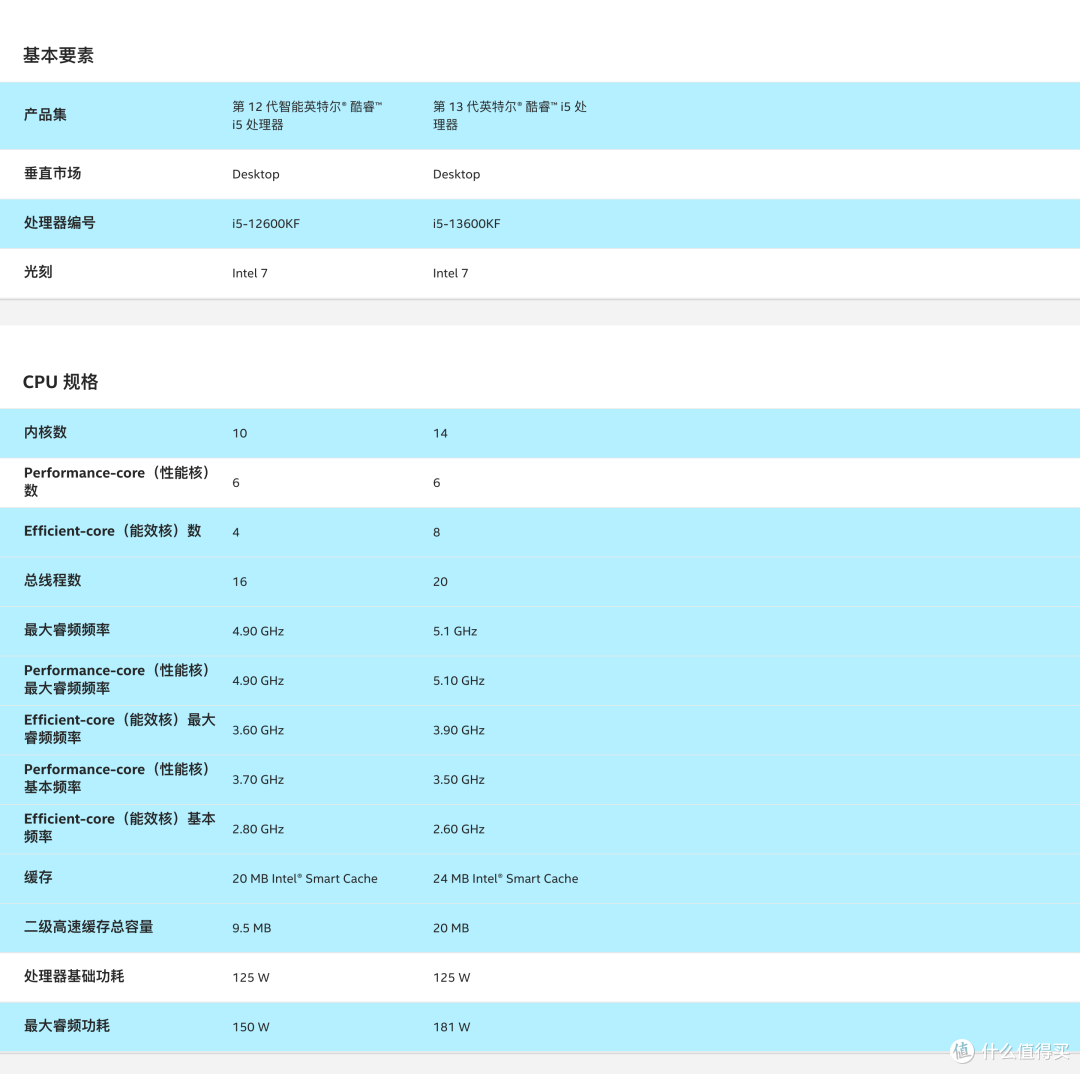Image resolution: width=1080 pixels, height=1074 pixels.
Task: Click the 第 13 代英特尔 酷睿 i5 处理器 cell
Action: (x=510, y=116)
